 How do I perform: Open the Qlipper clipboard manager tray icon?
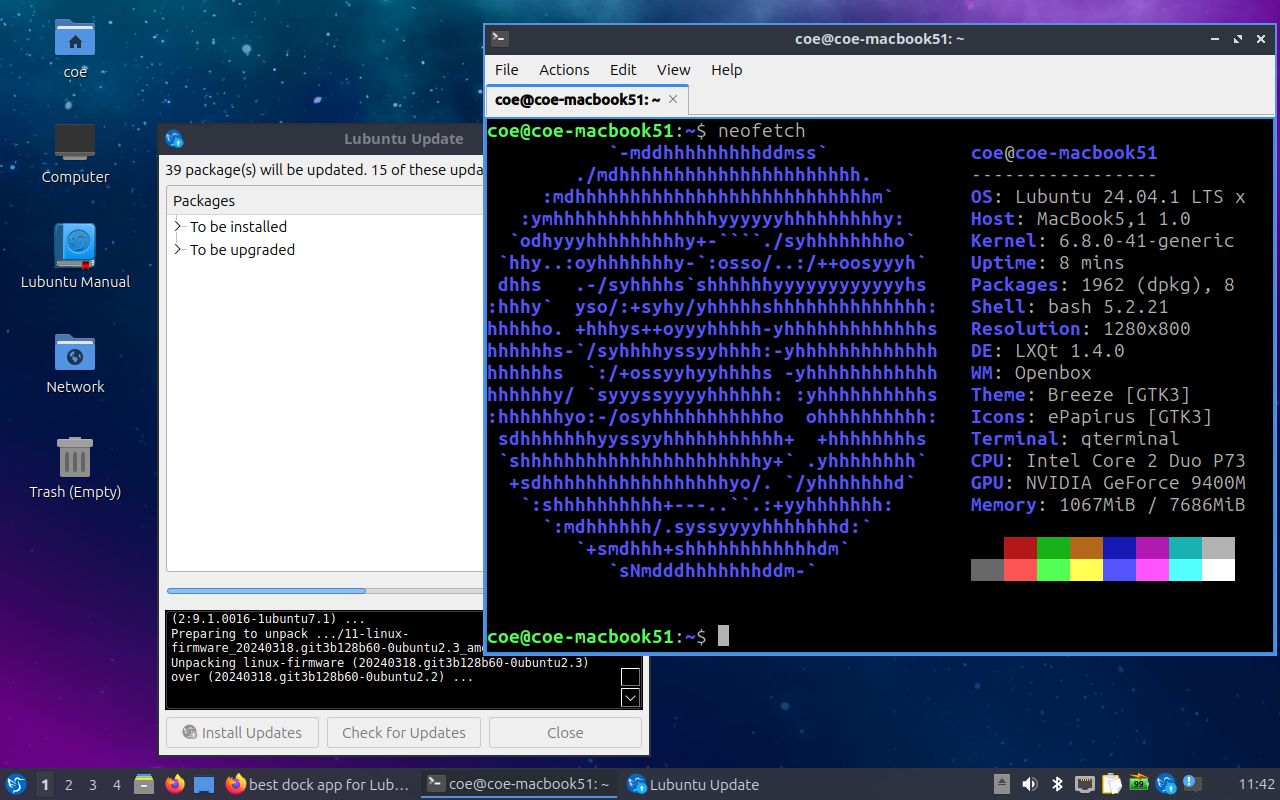click(x=1111, y=784)
